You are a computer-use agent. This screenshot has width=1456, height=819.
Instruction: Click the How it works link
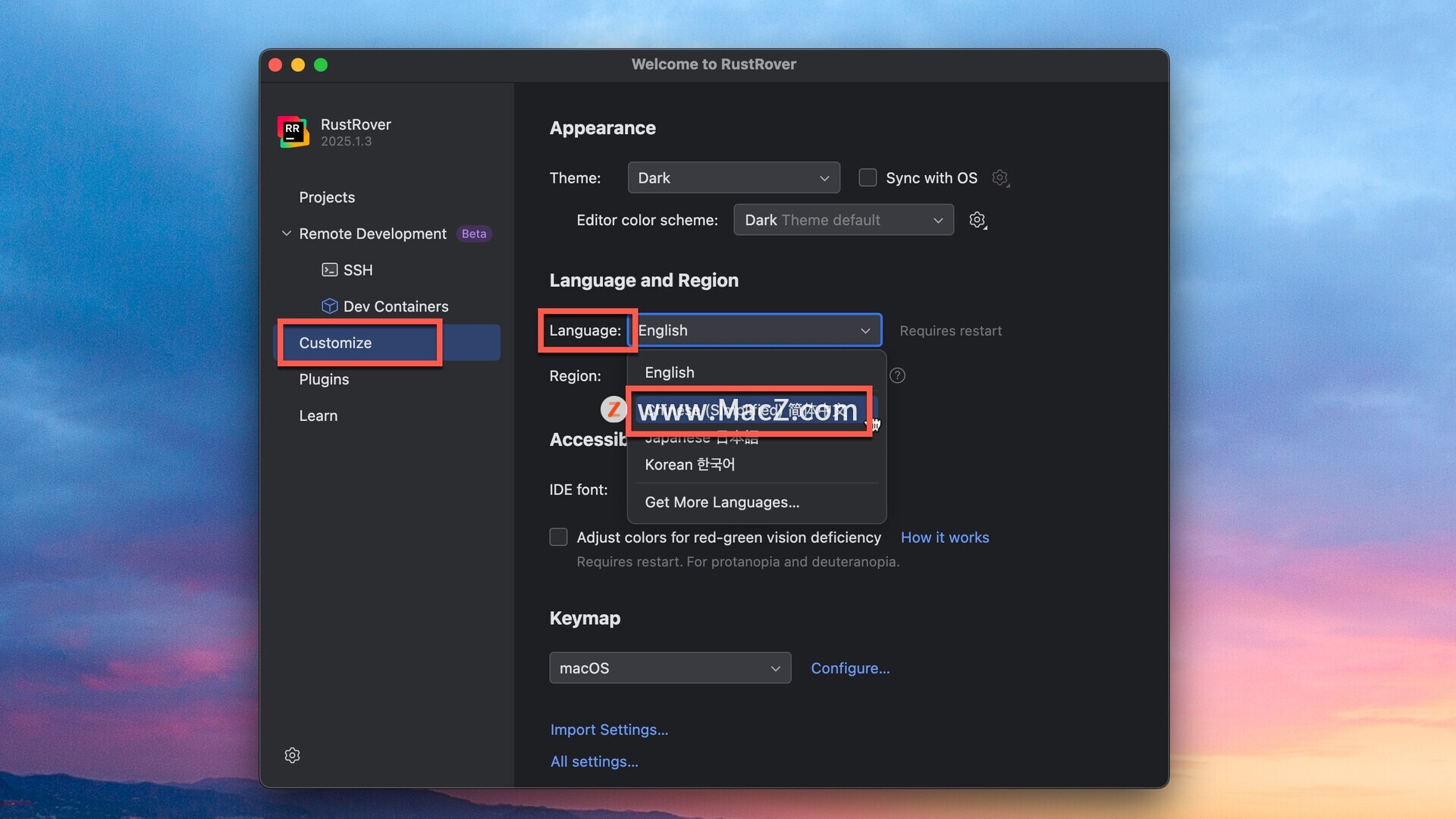pos(945,537)
